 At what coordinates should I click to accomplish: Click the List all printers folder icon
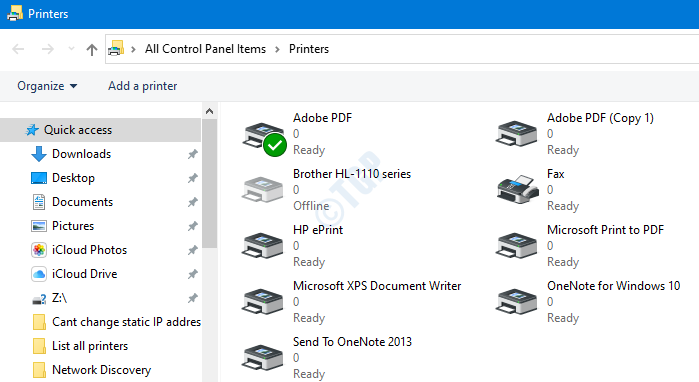(x=39, y=346)
